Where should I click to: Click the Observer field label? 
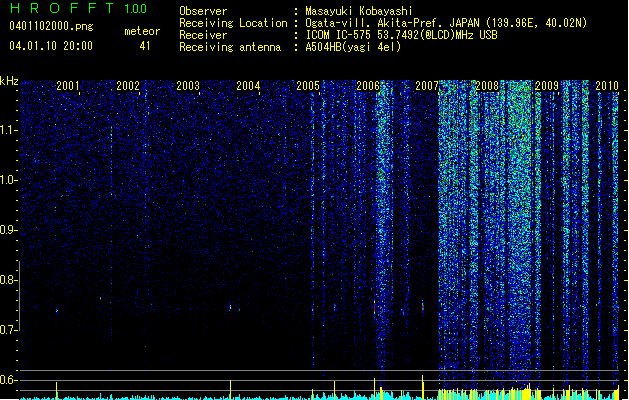pos(203,11)
